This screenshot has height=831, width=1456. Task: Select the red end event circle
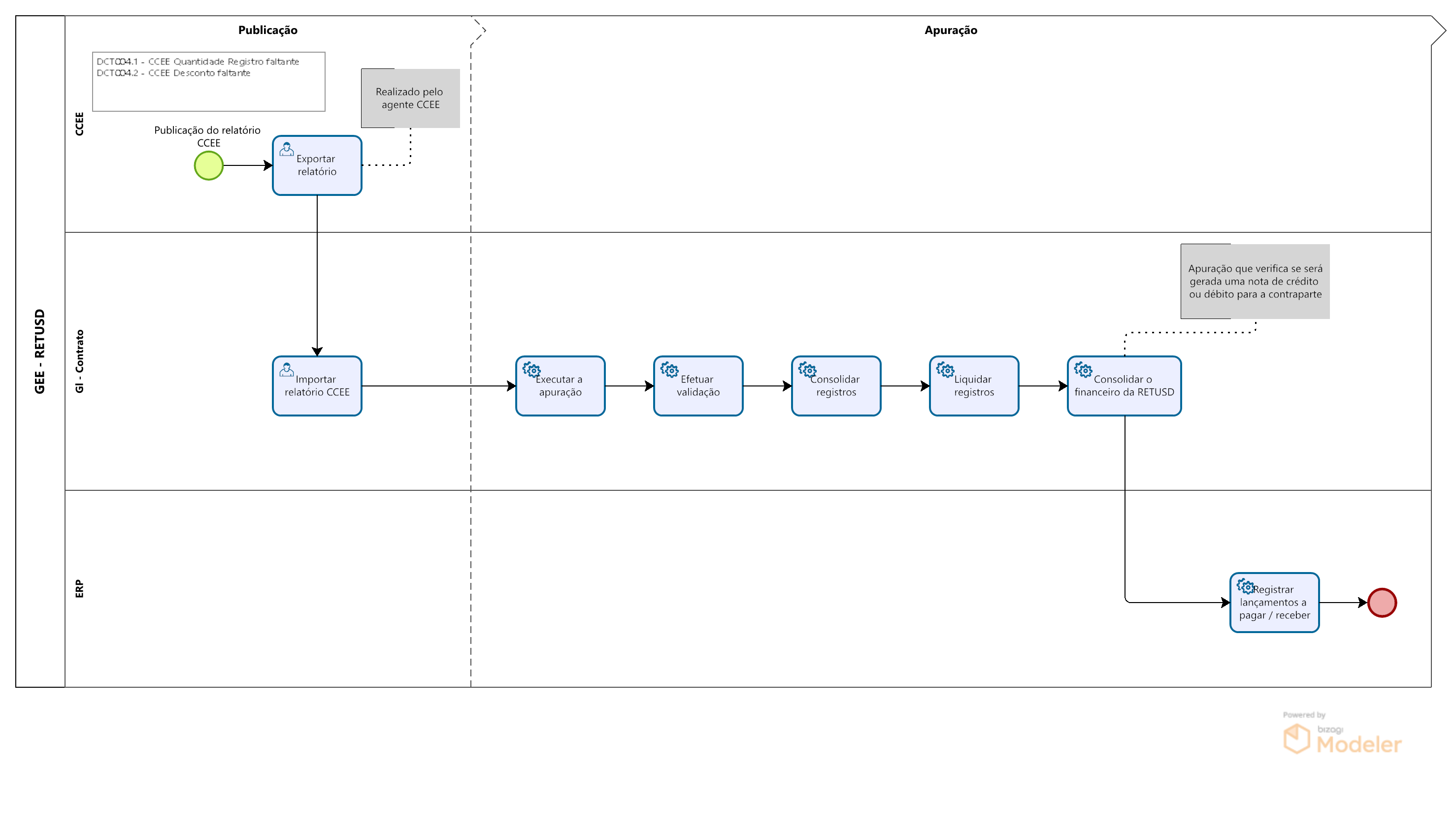1381,602
